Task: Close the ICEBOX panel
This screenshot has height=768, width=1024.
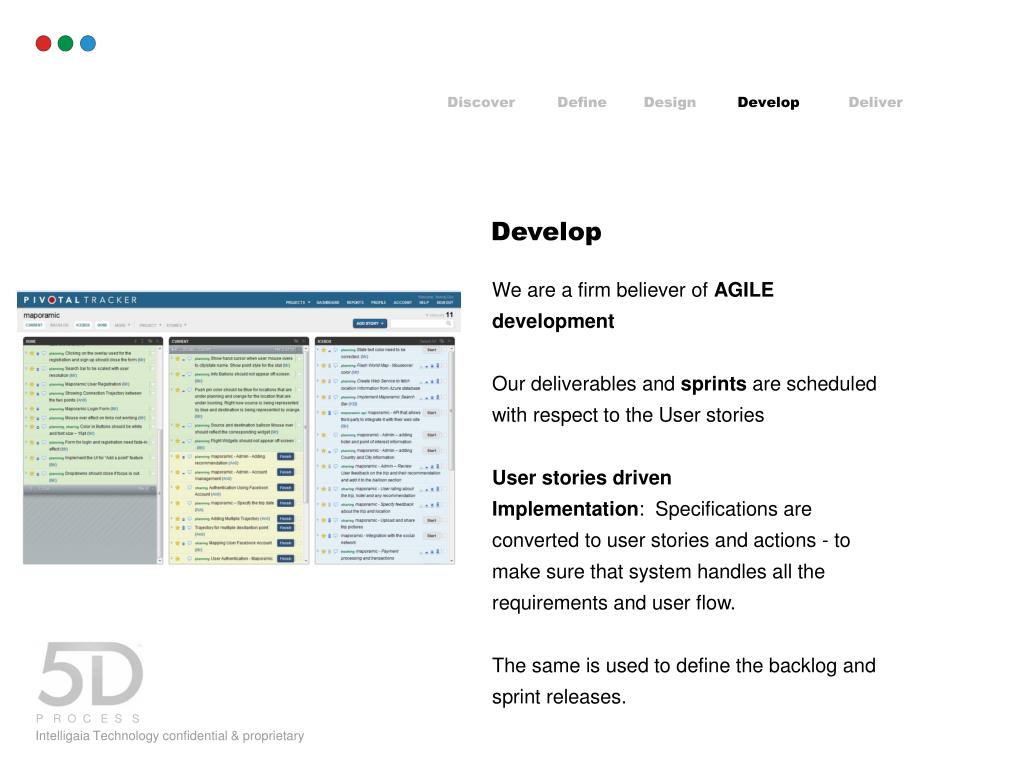Action: click(x=449, y=341)
